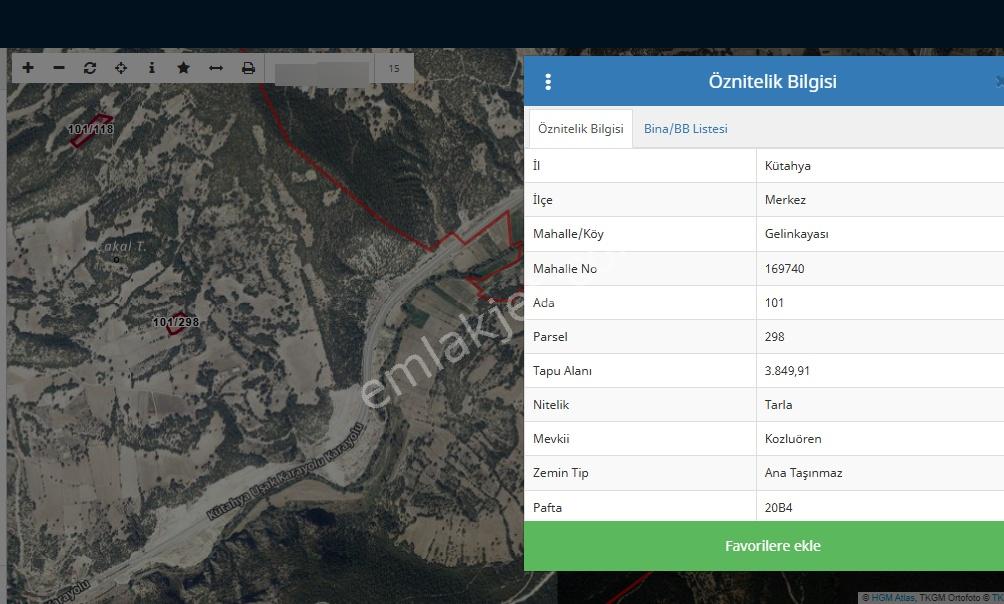Choose the distance measure arrow tool

[x=216, y=68]
